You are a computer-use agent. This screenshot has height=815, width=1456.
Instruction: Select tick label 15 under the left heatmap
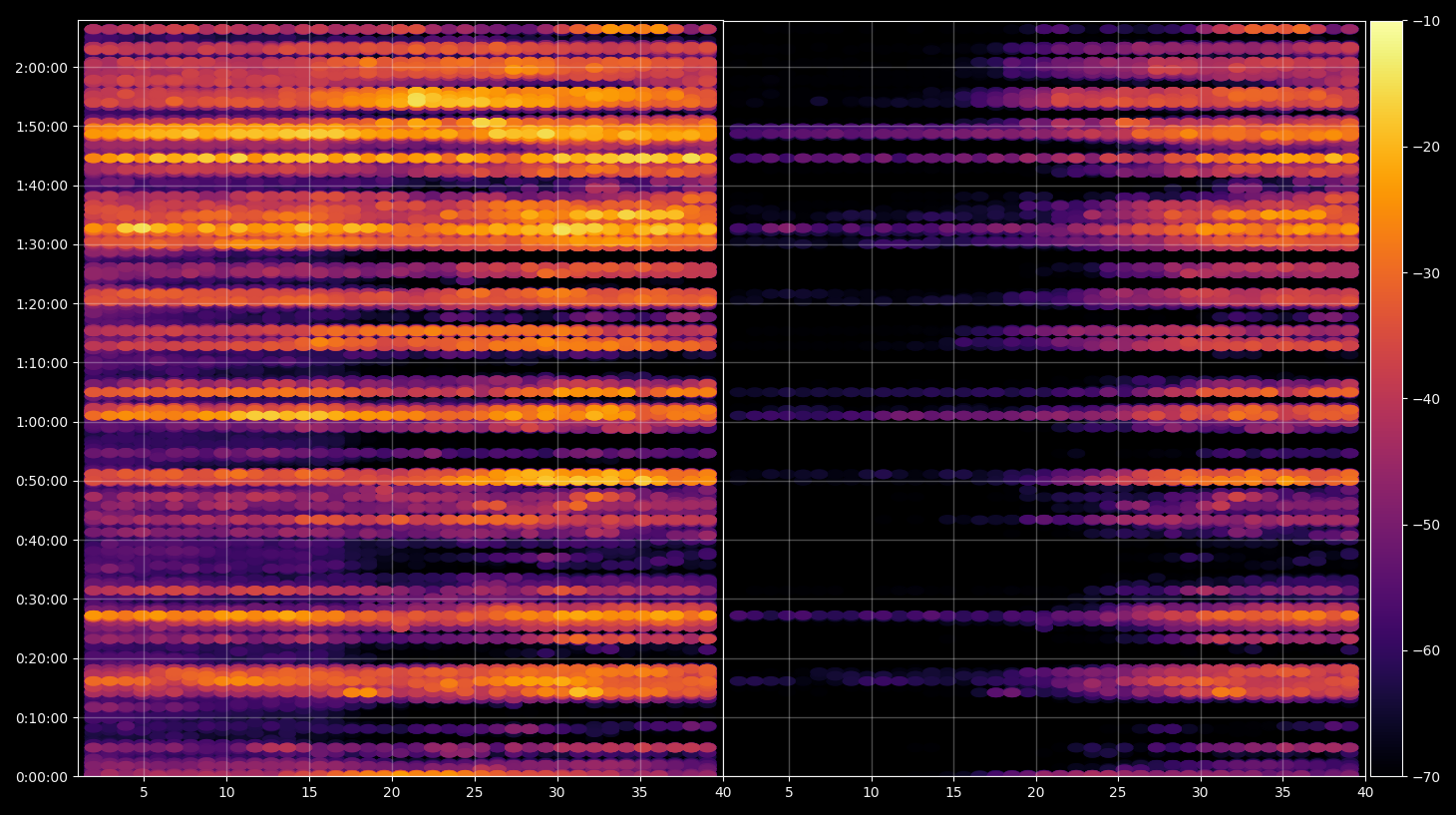coord(309,793)
